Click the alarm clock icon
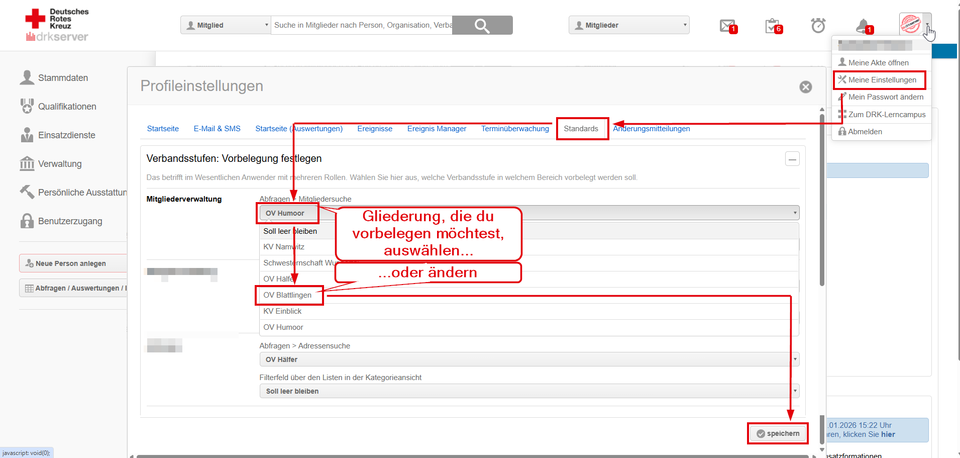The width and height of the screenshot is (960, 458). pos(818,25)
